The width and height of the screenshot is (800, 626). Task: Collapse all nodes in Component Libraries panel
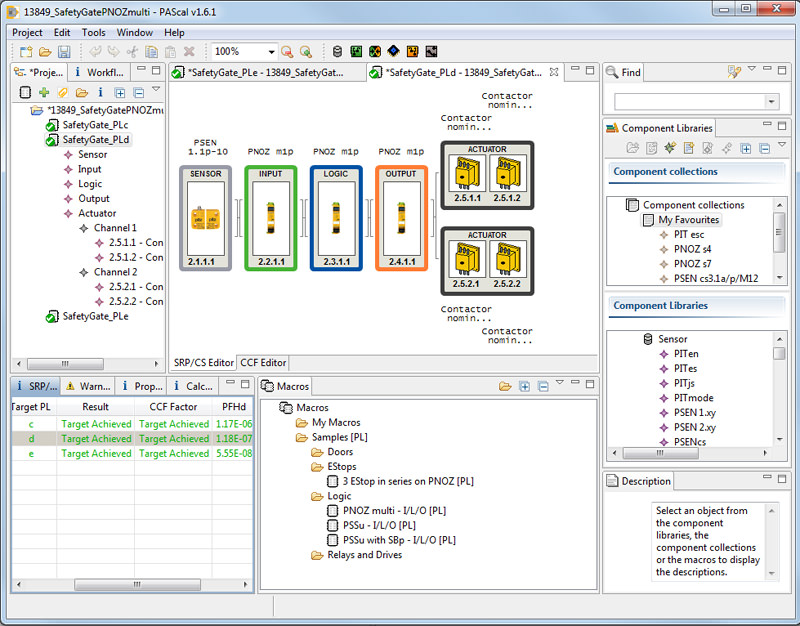[764, 148]
